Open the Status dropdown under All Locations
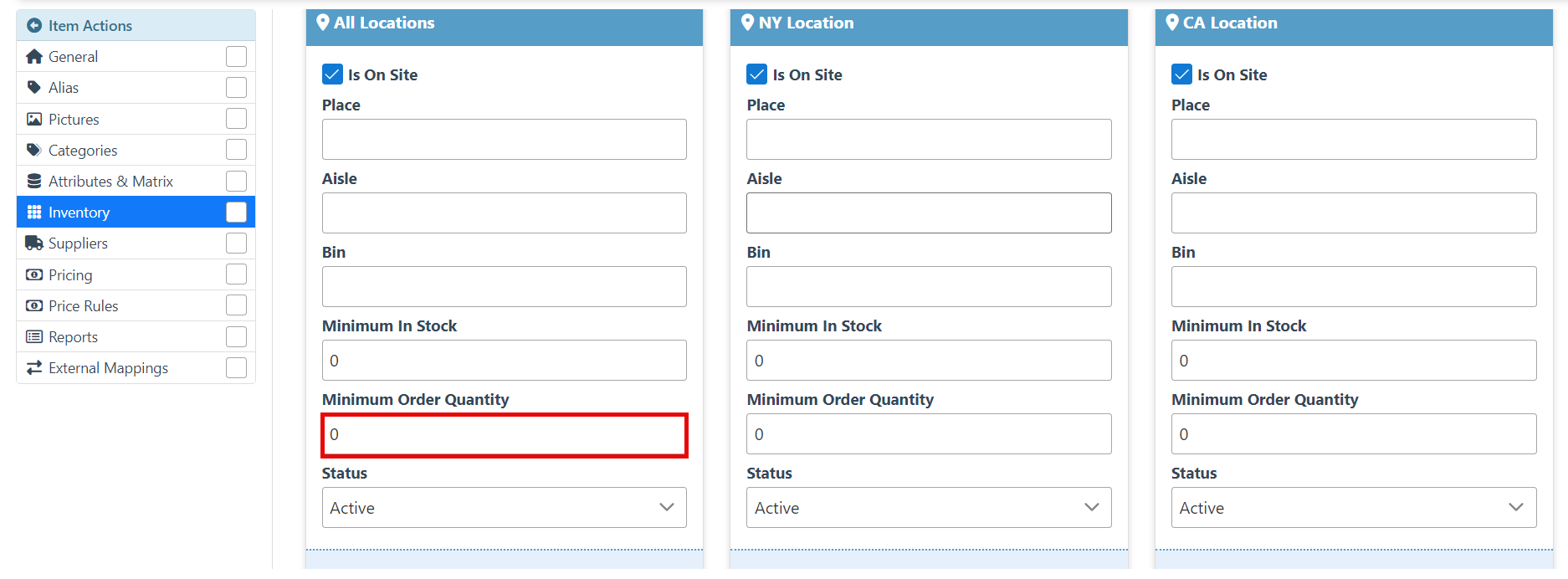 point(504,508)
